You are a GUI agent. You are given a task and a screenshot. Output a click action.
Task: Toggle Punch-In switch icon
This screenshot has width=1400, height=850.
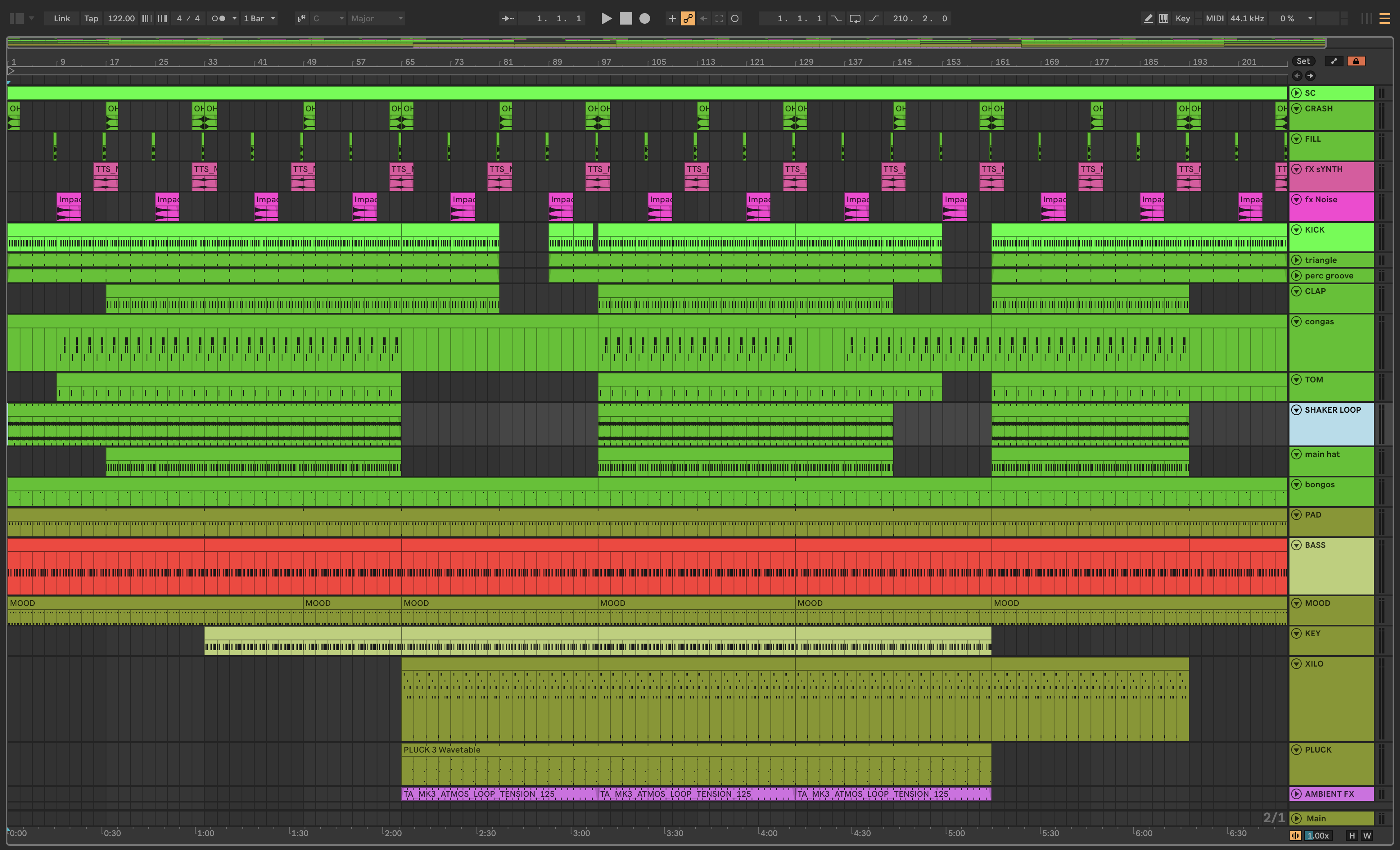coord(836,18)
